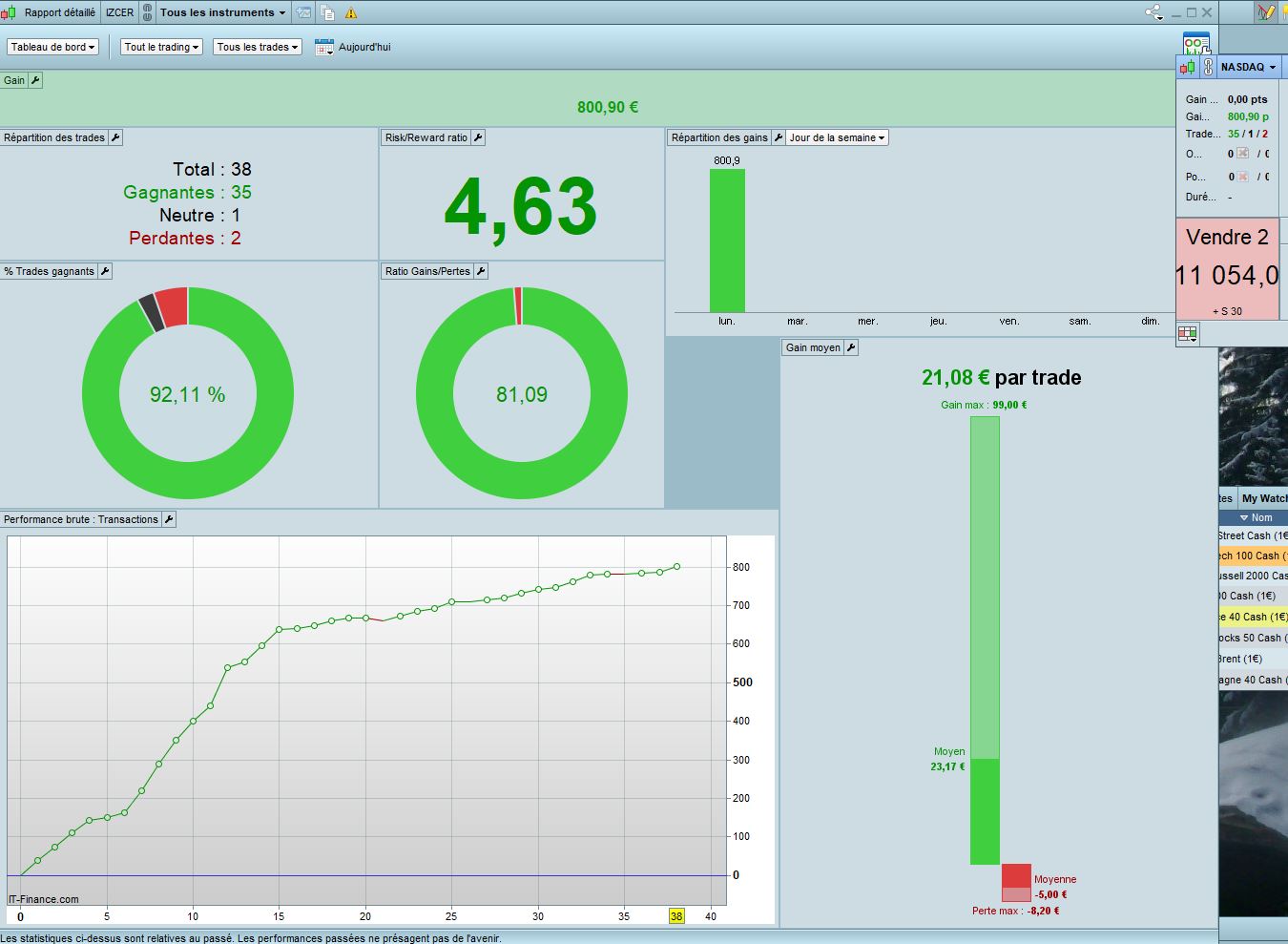Select the Brent (1€) watchlist row
The image size is (1288, 944).
point(1254,659)
